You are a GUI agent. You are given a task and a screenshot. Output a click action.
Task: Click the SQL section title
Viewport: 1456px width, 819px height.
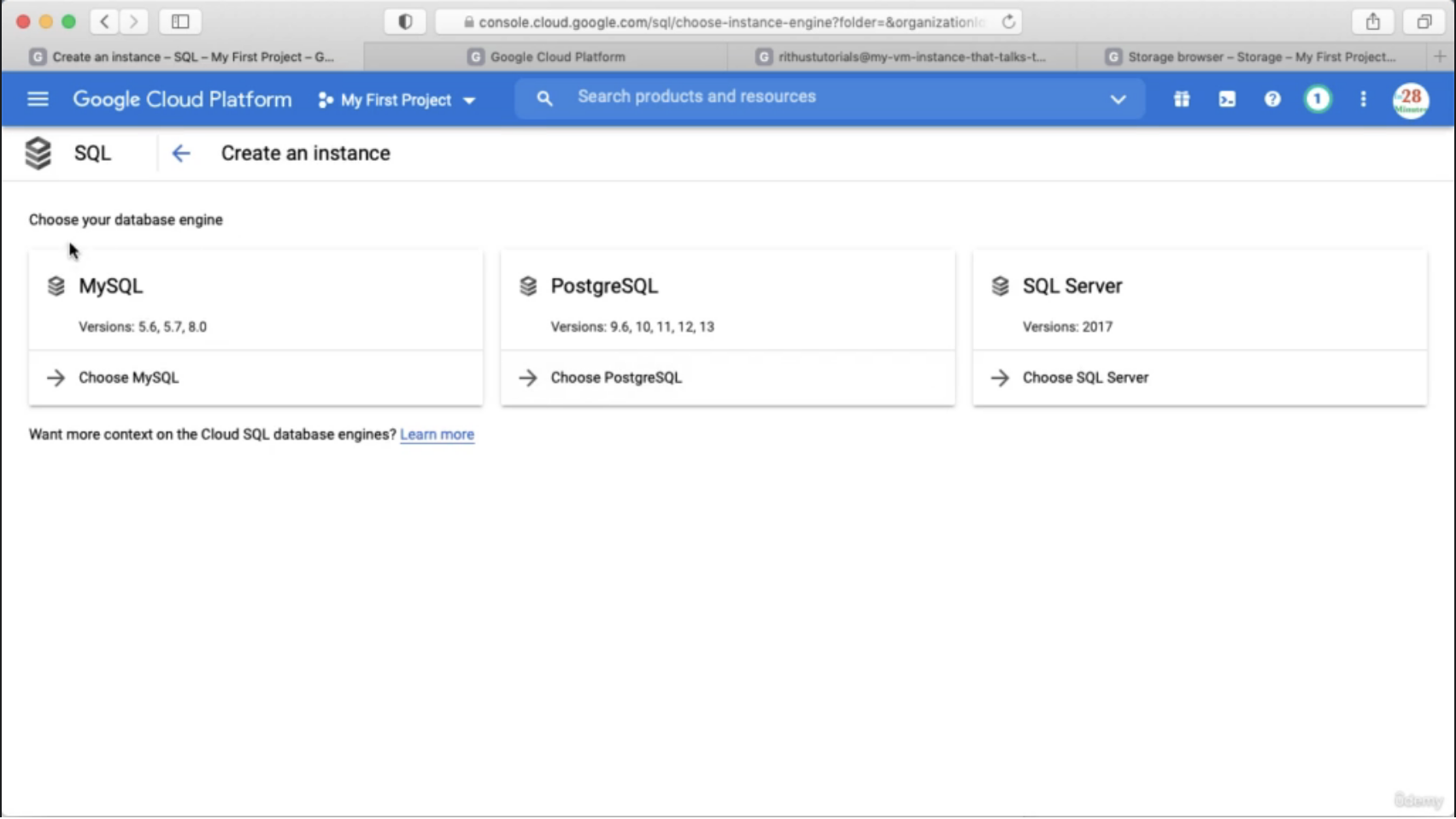pos(92,153)
